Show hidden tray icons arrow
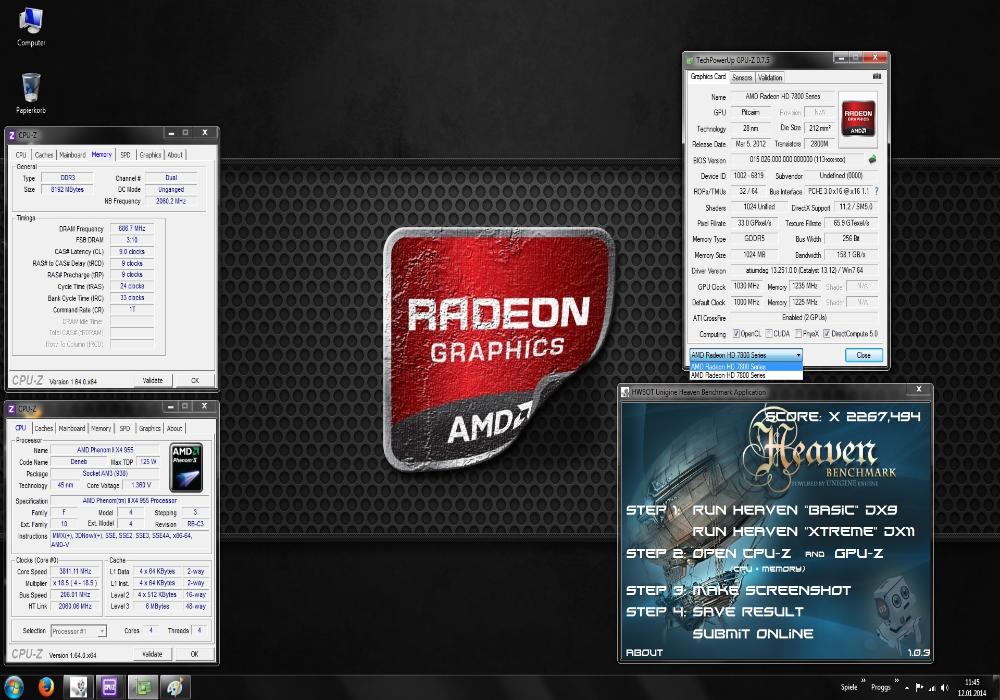This screenshot has height=700, width=1000. (x=906, y=688)
